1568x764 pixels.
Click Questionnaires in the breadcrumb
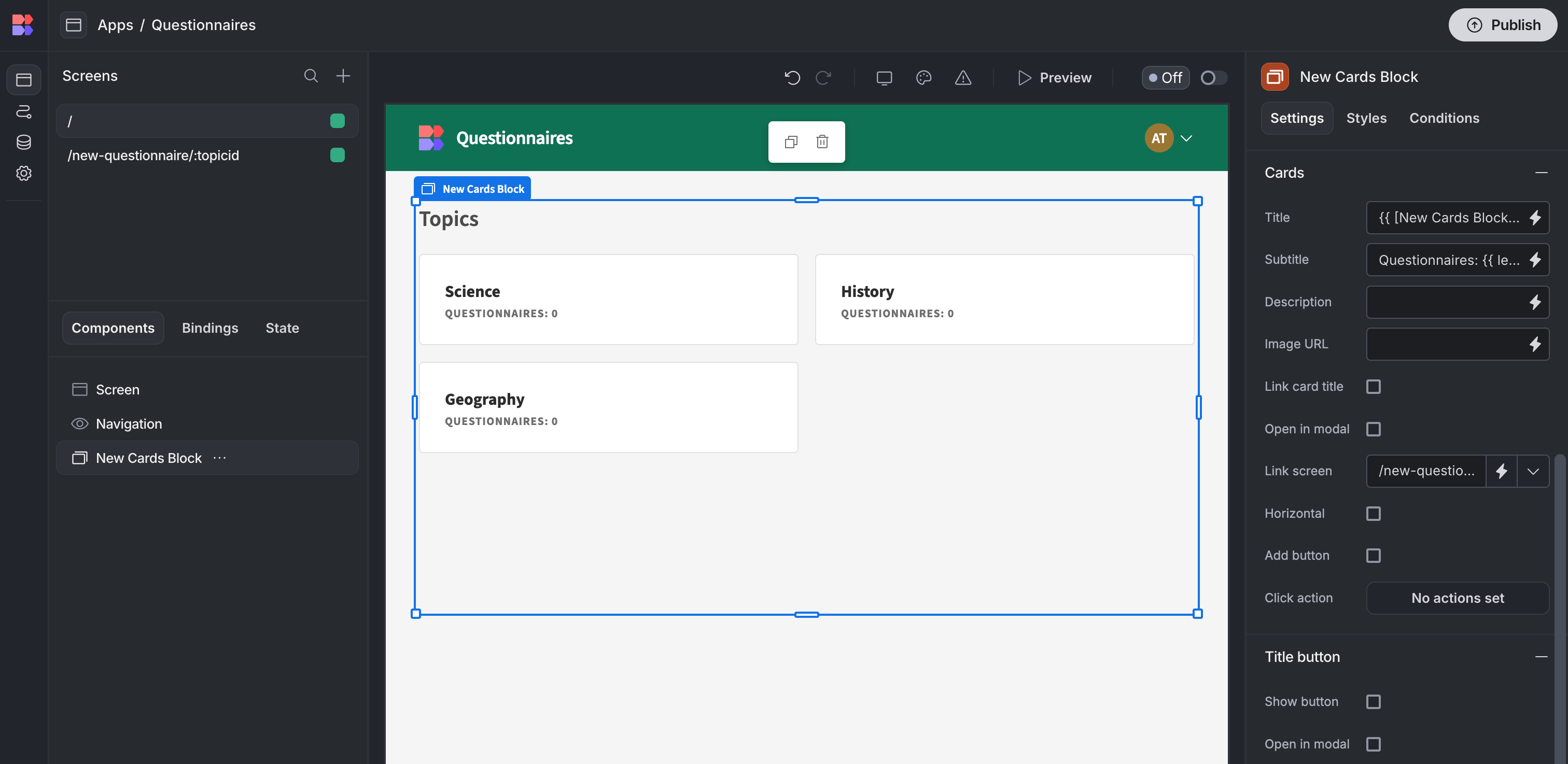[203, 25]
